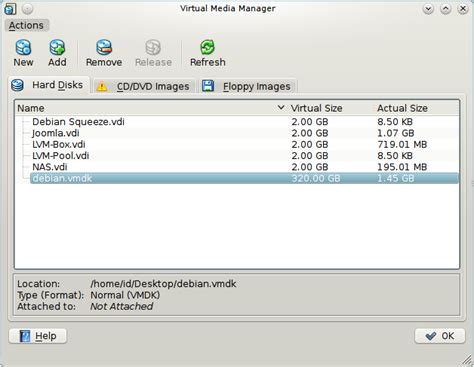Click the 1.07 GB actual size value
Screen dimensions: 474x367
[x=396, y=133]
